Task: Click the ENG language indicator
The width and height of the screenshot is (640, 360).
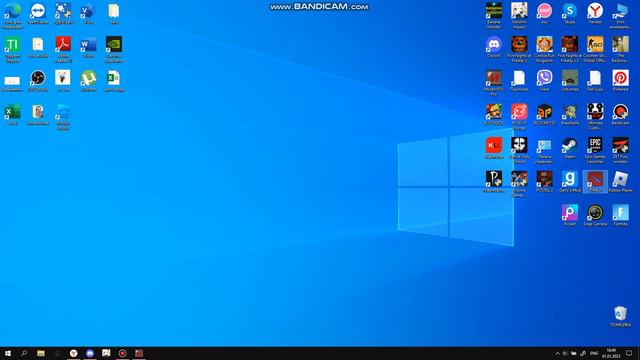Action: point(594,353)
